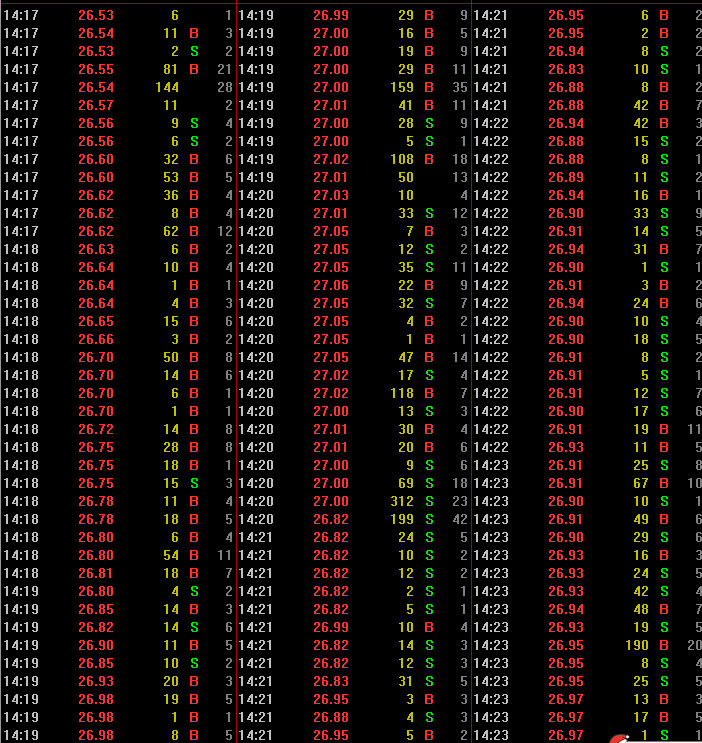Image resolution: width=702 pixels, height=743 pixels.
Task: Click volume 35 at price 27.05
Action: point(406,267)
